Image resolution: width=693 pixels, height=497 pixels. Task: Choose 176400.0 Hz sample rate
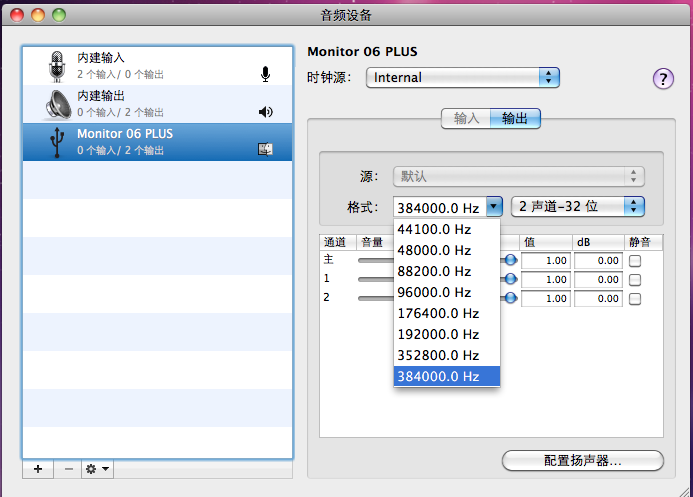click(447, 313)
